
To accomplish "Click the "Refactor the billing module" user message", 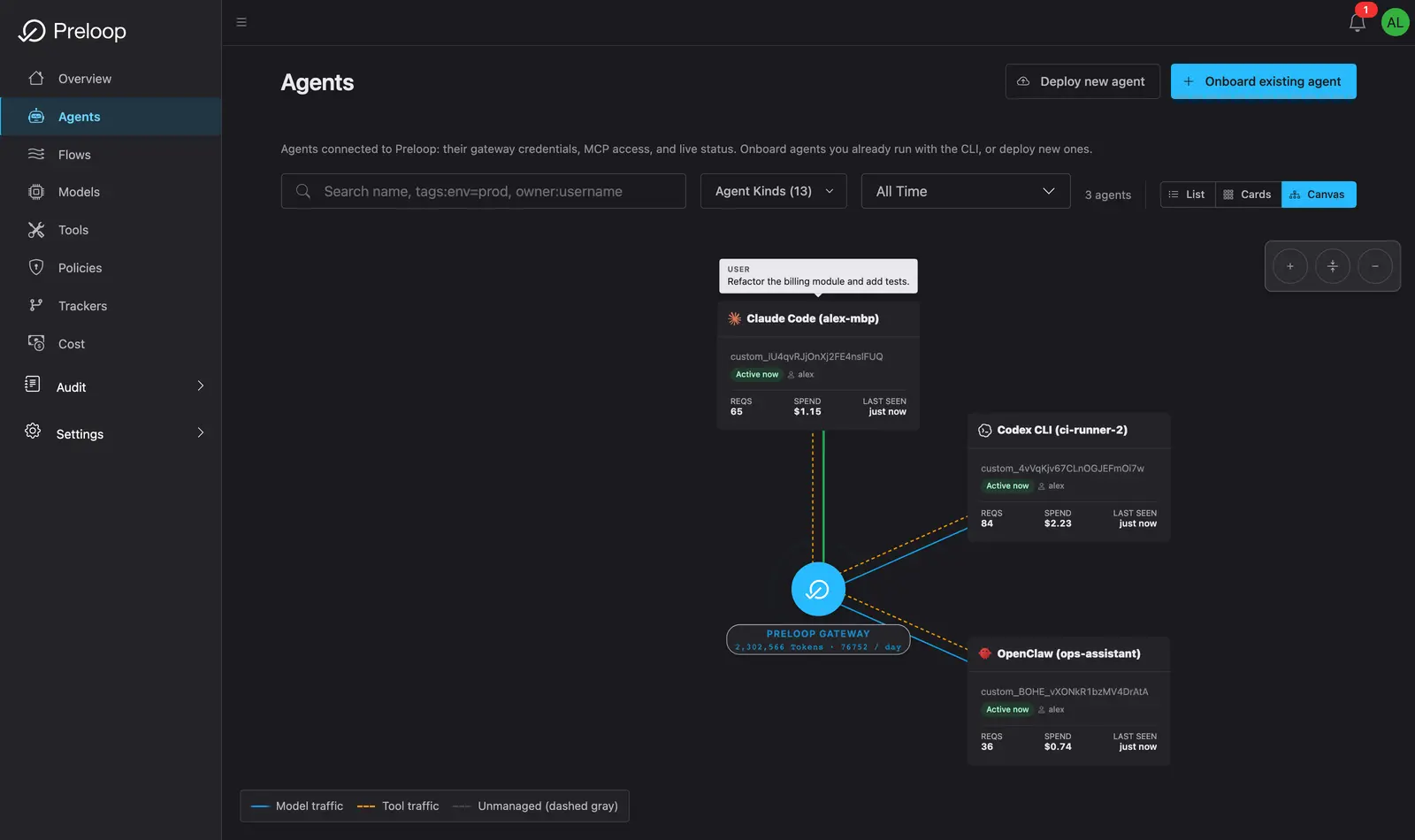I will click(x=818, y=276).
